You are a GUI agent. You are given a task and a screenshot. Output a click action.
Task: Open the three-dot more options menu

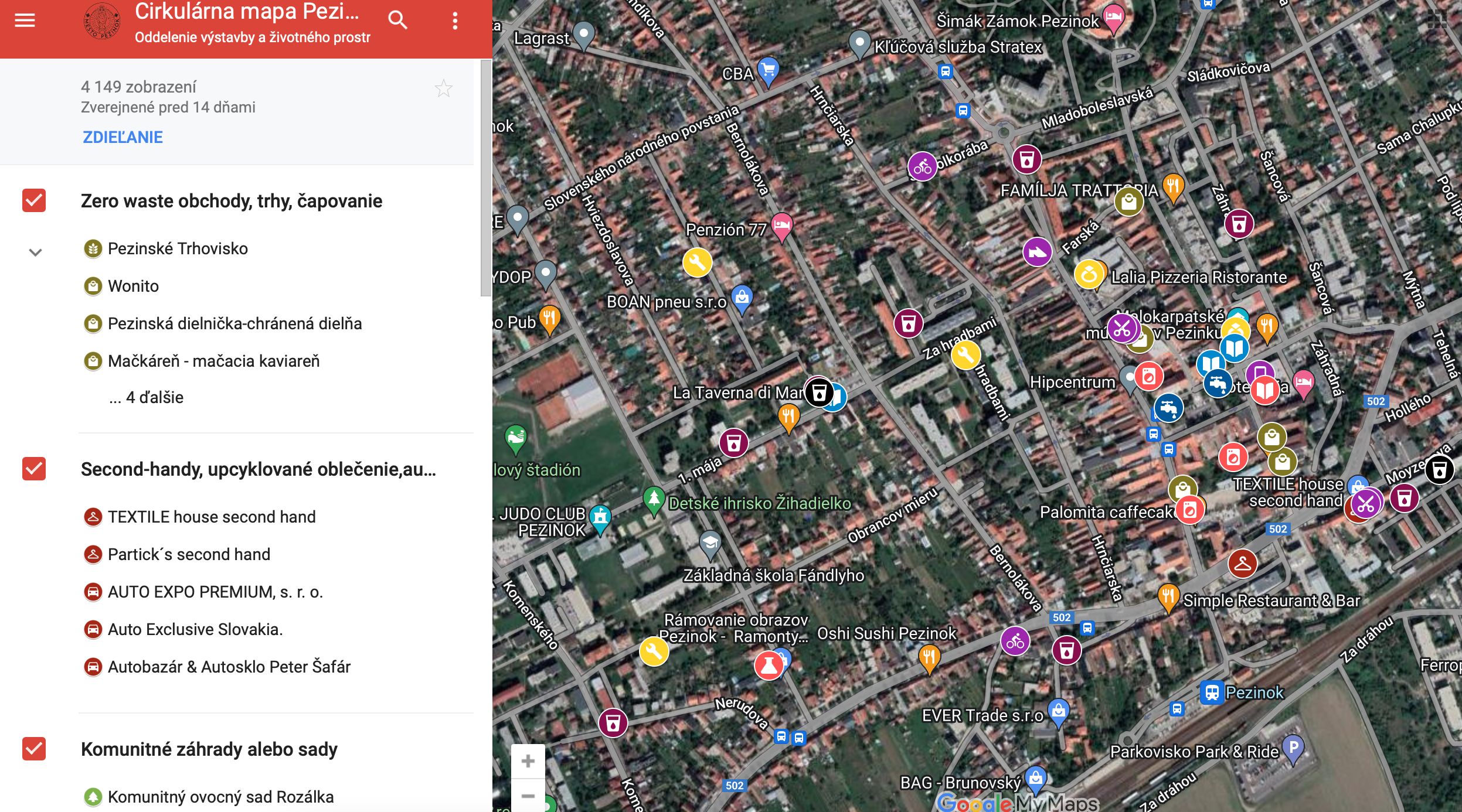coord(455,21)
